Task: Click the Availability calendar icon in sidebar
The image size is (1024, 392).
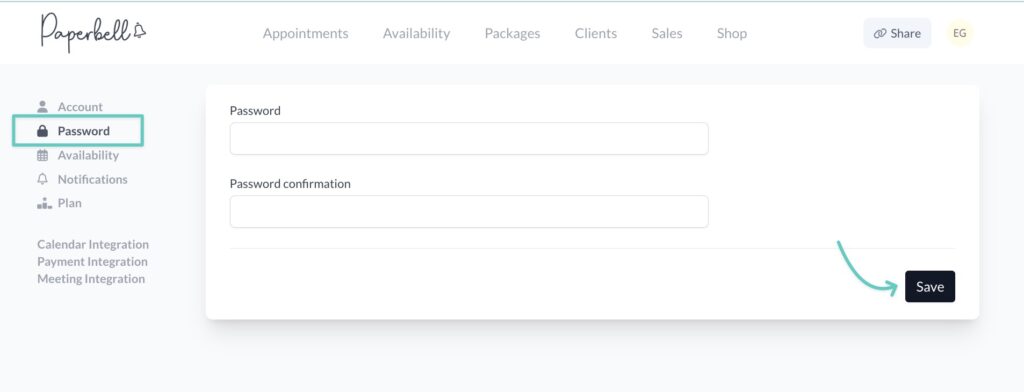Action: (x=42, y=155)
